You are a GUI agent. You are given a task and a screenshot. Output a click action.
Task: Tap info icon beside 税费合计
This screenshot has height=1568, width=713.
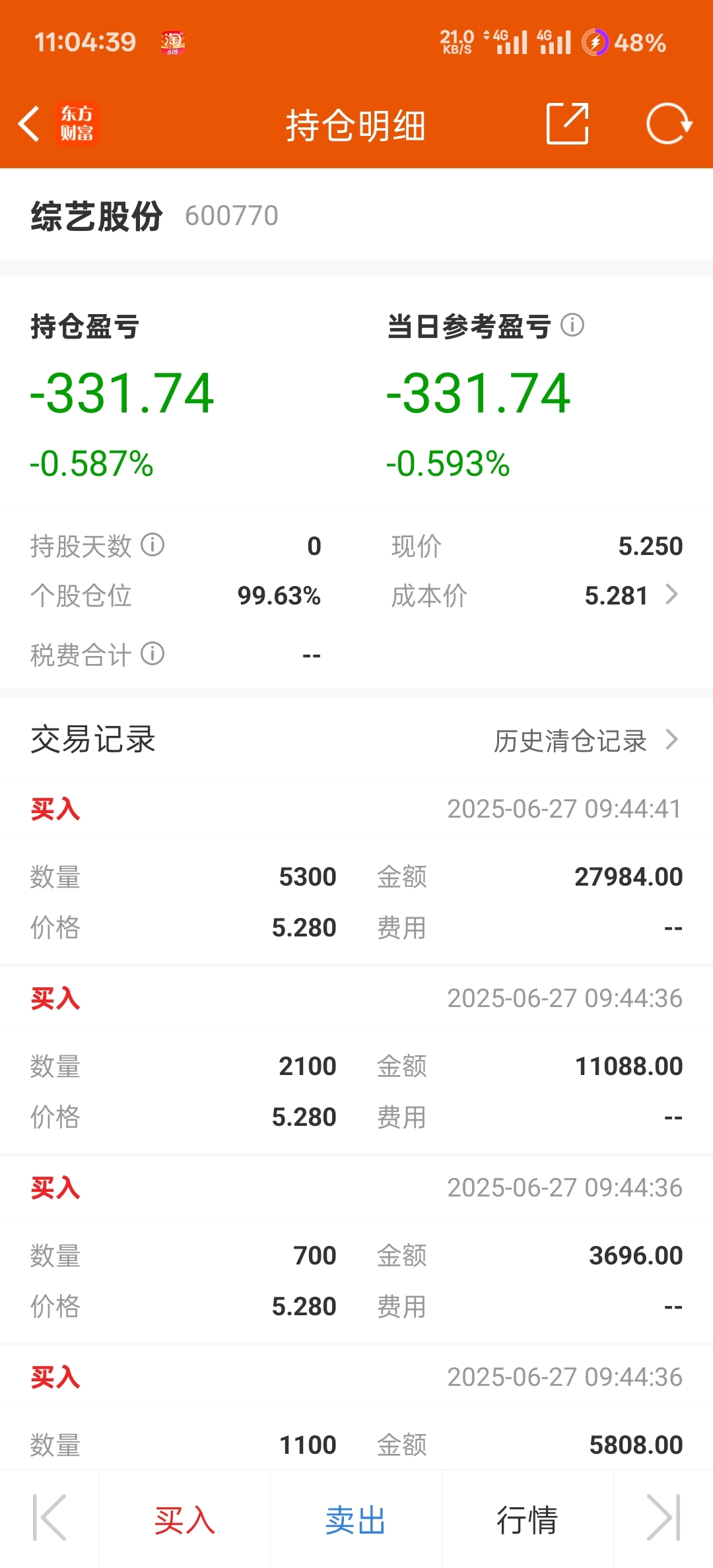point(153,654)
